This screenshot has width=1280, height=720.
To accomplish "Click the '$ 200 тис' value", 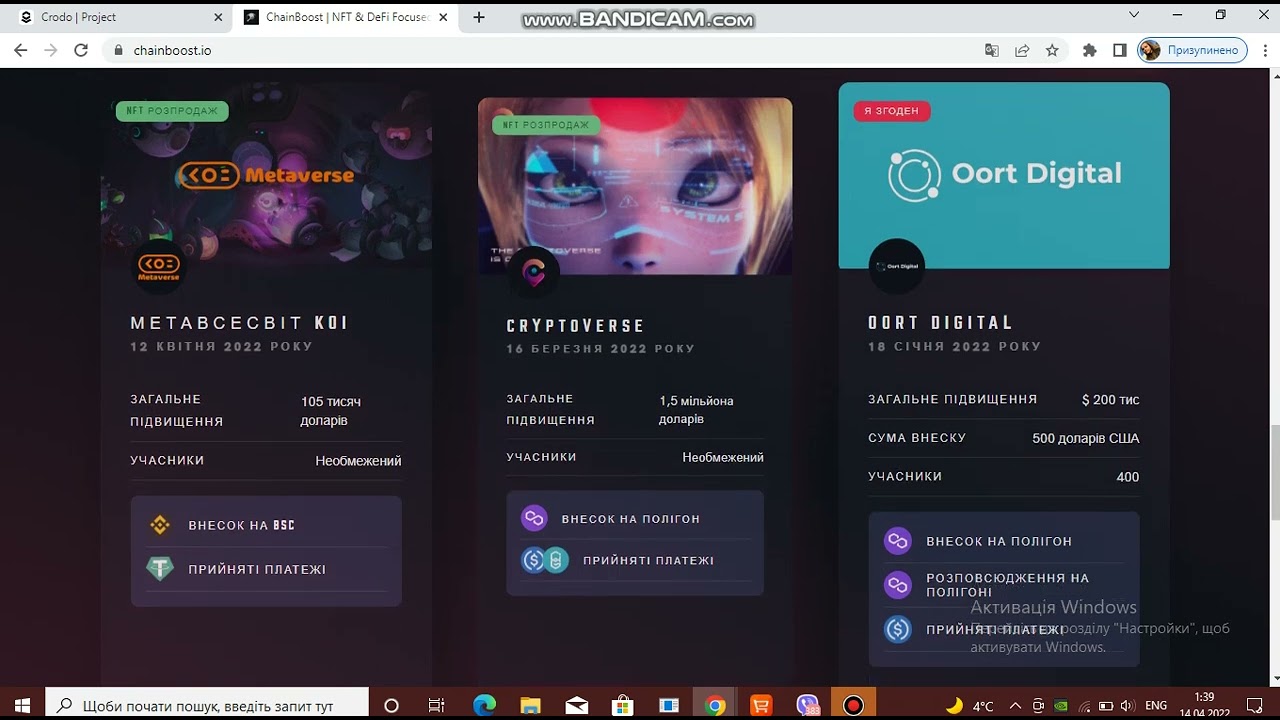I will pos(1110,400).
